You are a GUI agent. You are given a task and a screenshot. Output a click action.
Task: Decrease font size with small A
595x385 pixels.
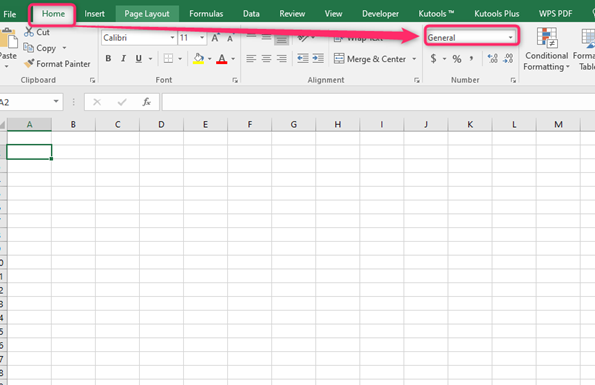230,38
